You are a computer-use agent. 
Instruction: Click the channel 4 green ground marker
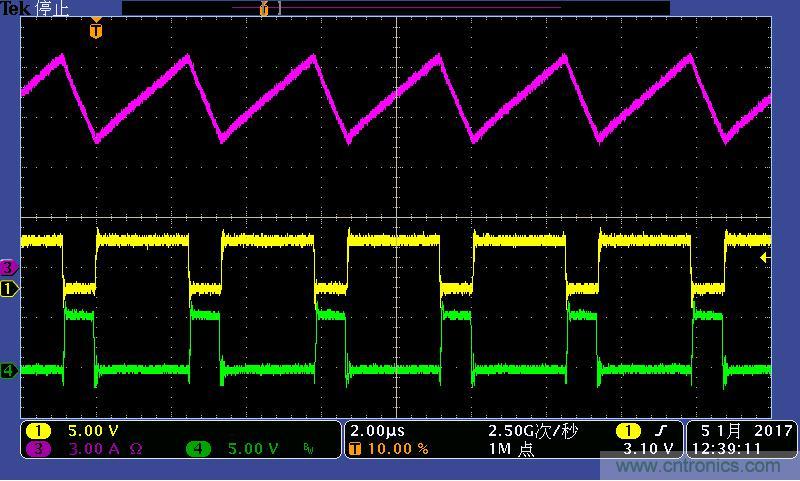click(x=9, y=371)
